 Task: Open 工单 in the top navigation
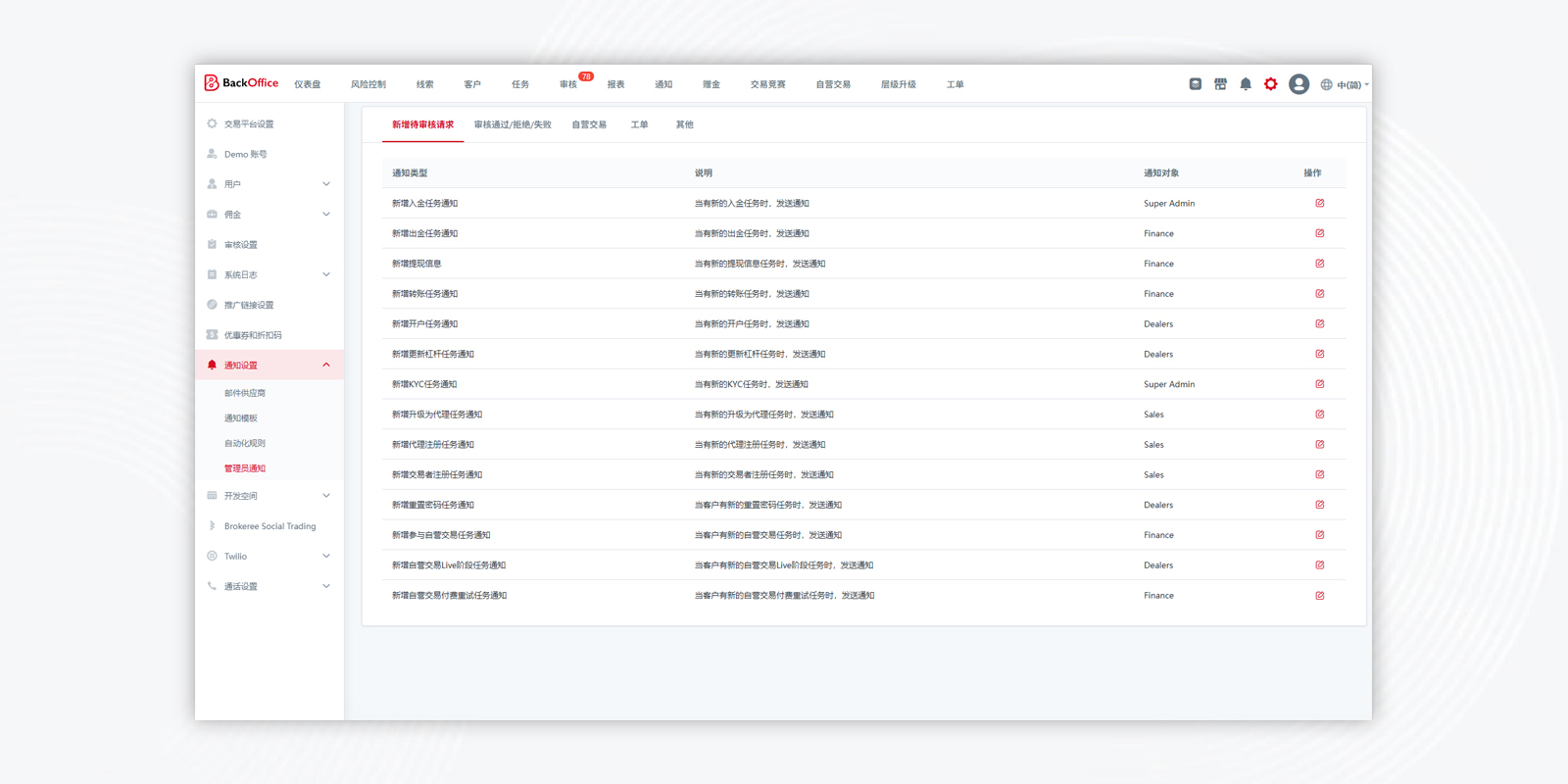(x=955, y=84)
